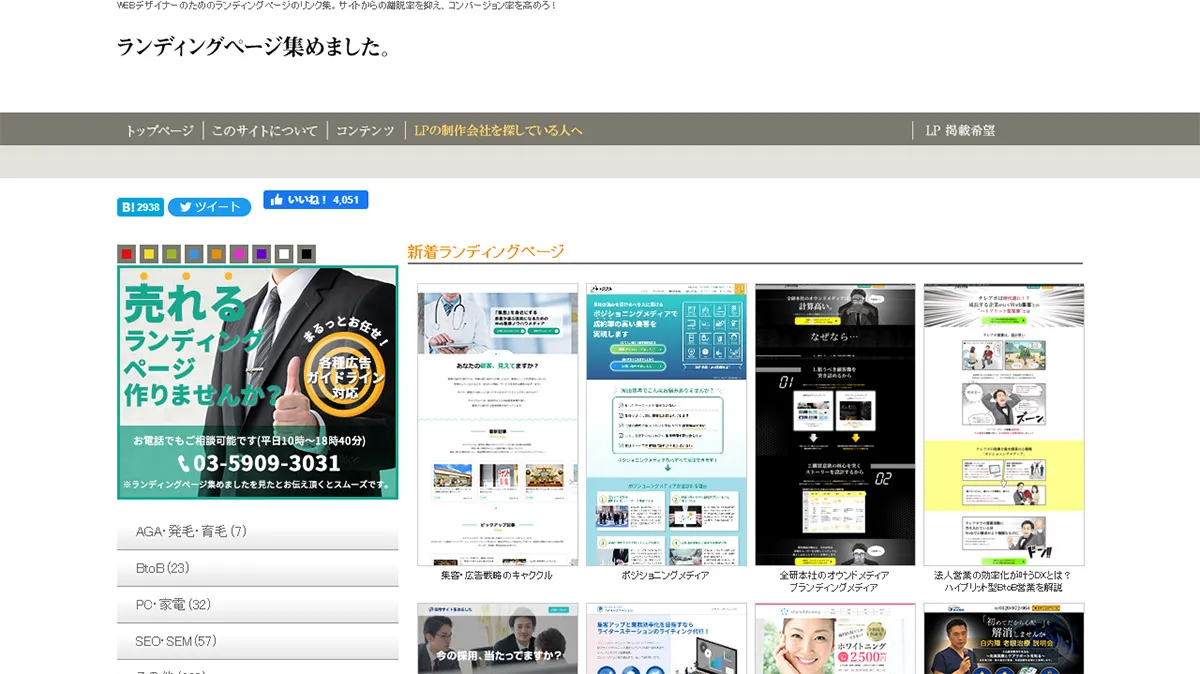Select the red color filter swatch

click(126, 254)
